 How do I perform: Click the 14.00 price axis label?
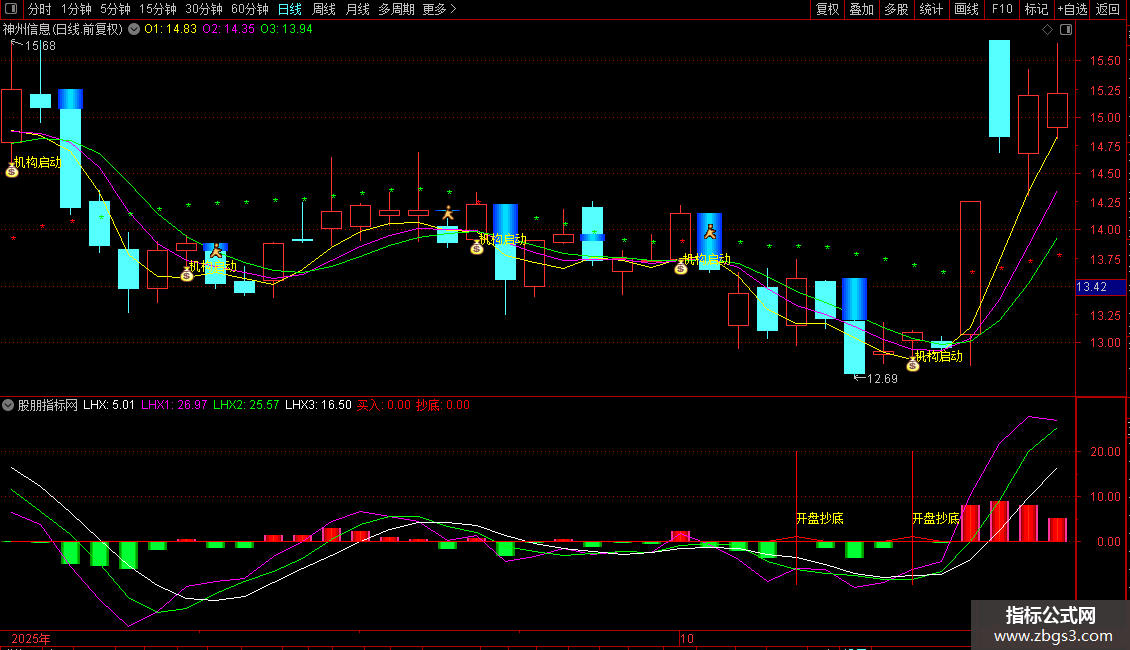1105,230
